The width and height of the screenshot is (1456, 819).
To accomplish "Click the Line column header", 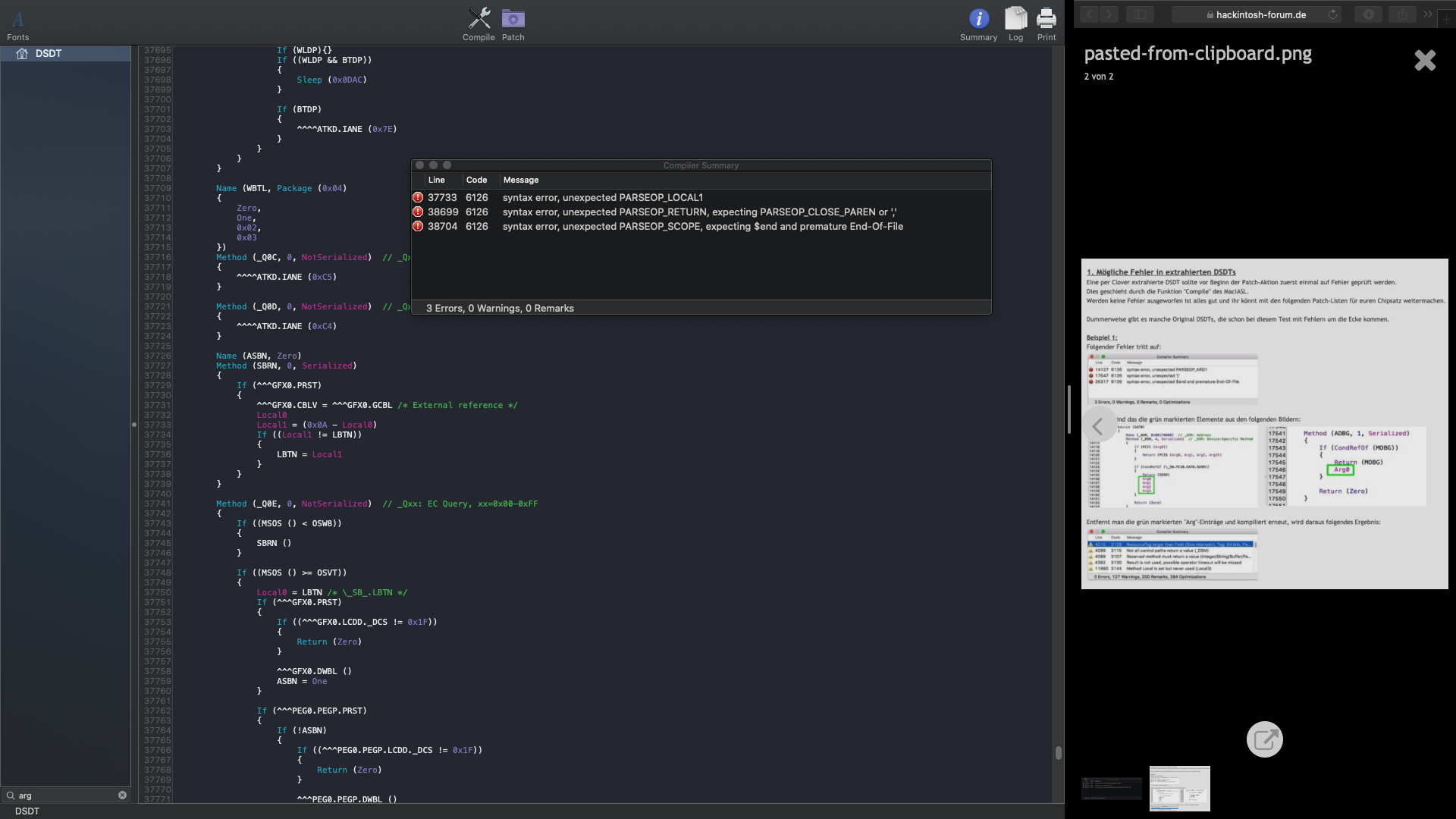I will pos(436,180).
